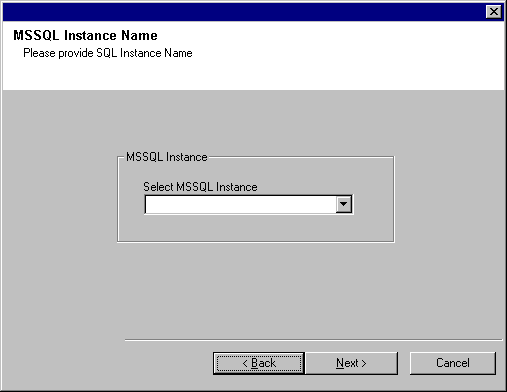Proceed with the Next button
Image resolution: width=507 pixels, height=392 pixels.
tap(351, 363)
